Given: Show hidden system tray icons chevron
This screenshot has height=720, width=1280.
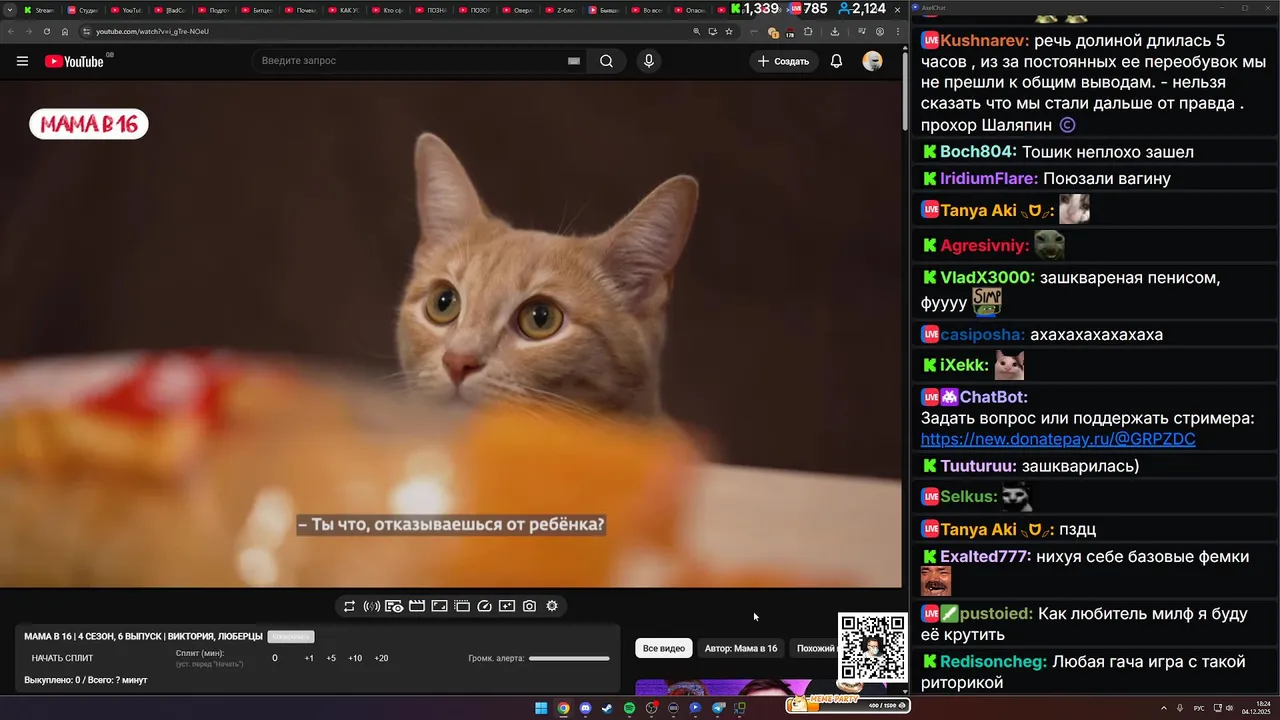Looking at the screenshot, I should click(1165, 708).
